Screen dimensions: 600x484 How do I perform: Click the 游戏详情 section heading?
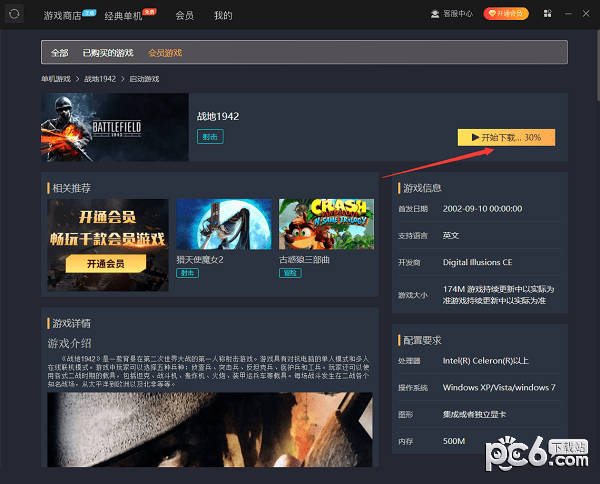(x=72, y=323)
